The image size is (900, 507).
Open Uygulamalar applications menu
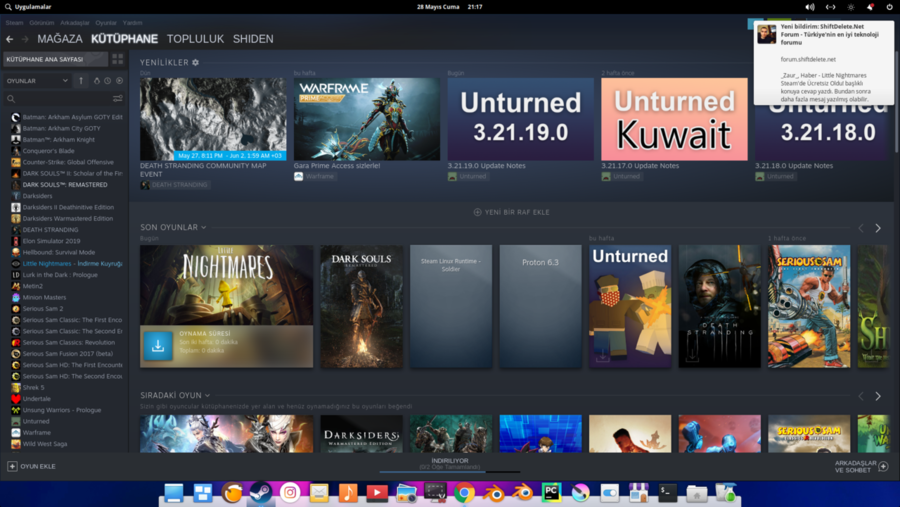28,7
